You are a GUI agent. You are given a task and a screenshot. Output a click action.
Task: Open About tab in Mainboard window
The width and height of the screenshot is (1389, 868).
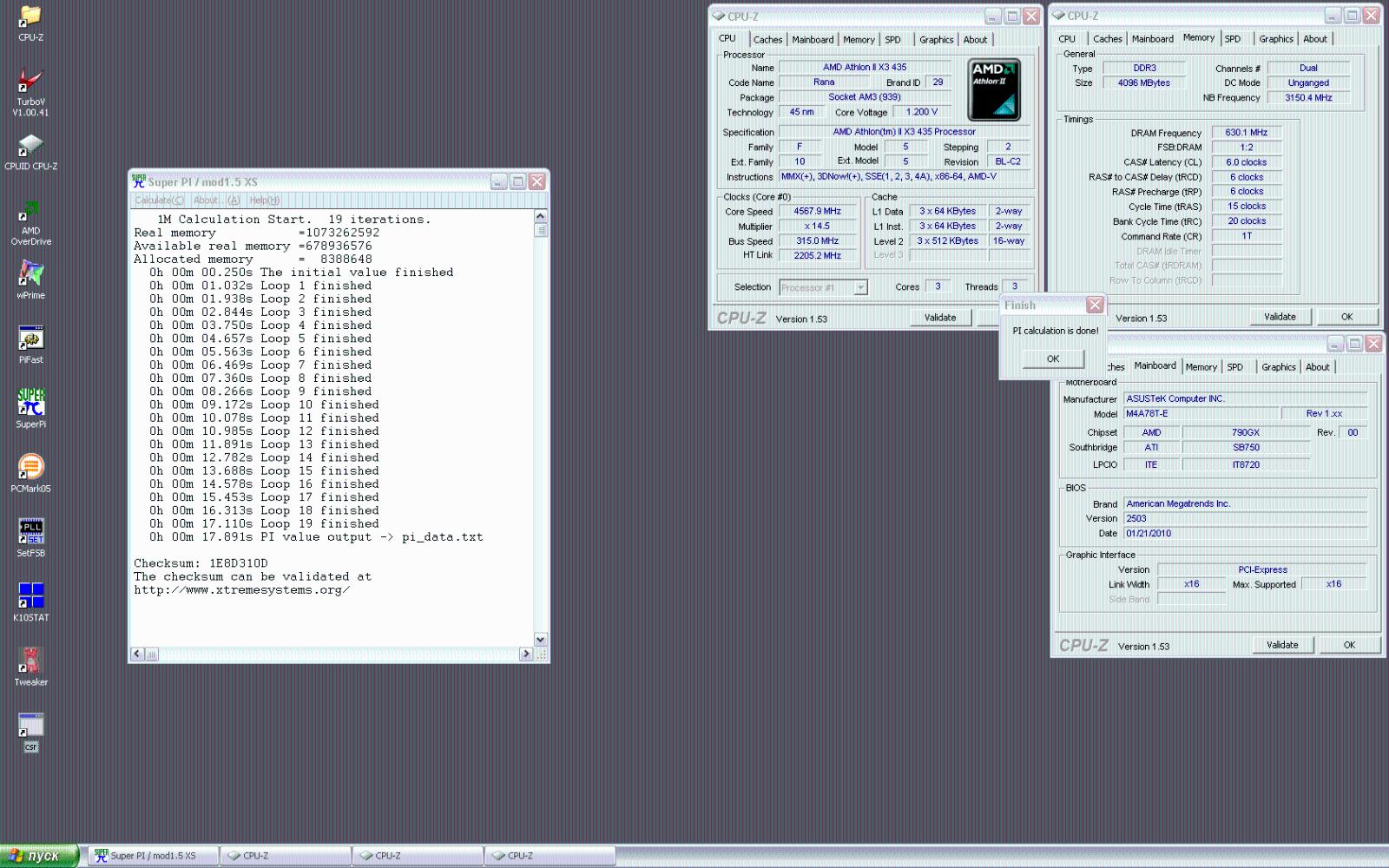[1318, 367]
